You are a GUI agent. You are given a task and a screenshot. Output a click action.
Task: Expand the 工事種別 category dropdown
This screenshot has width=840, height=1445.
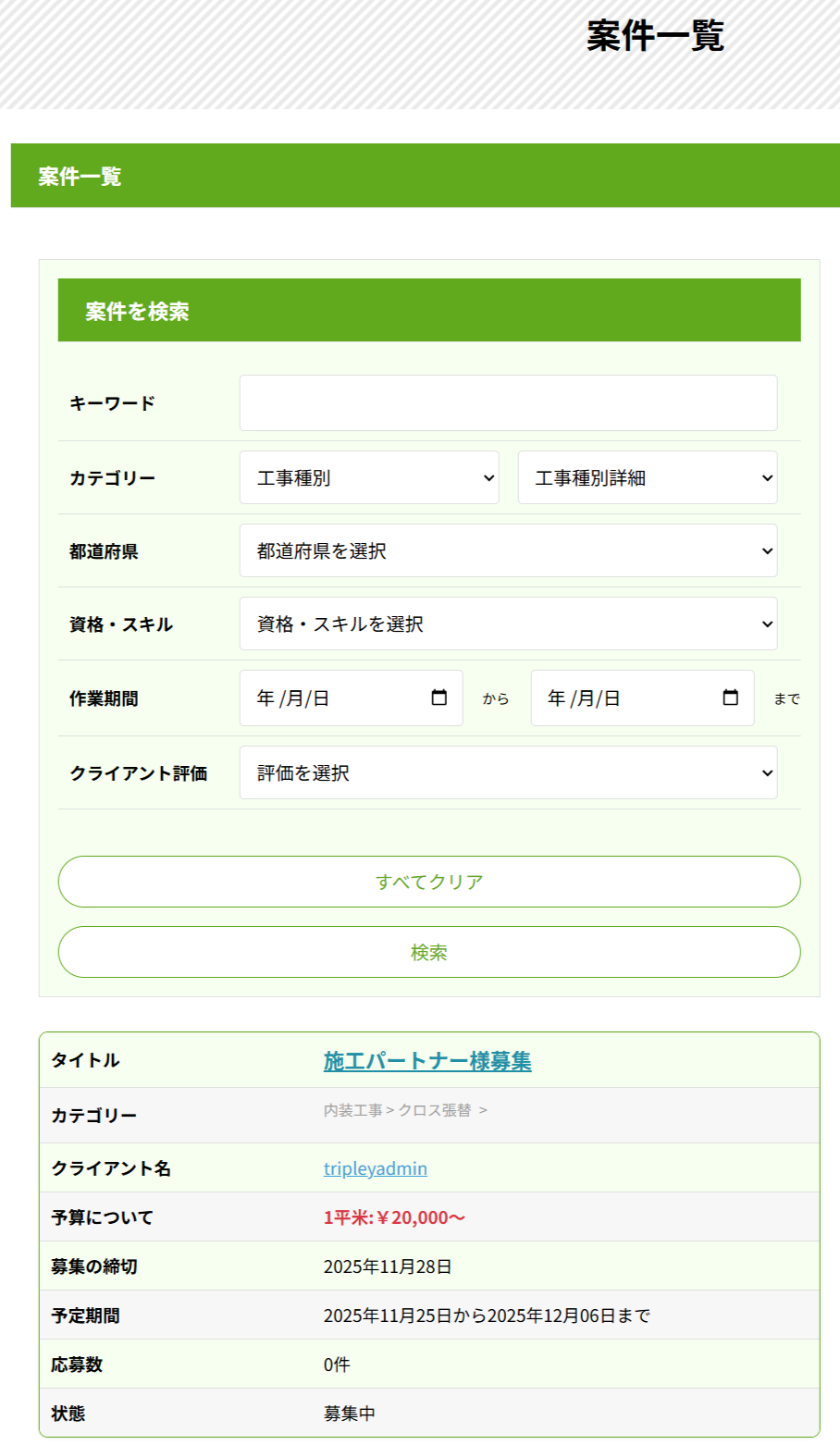[x=368, y=477]
